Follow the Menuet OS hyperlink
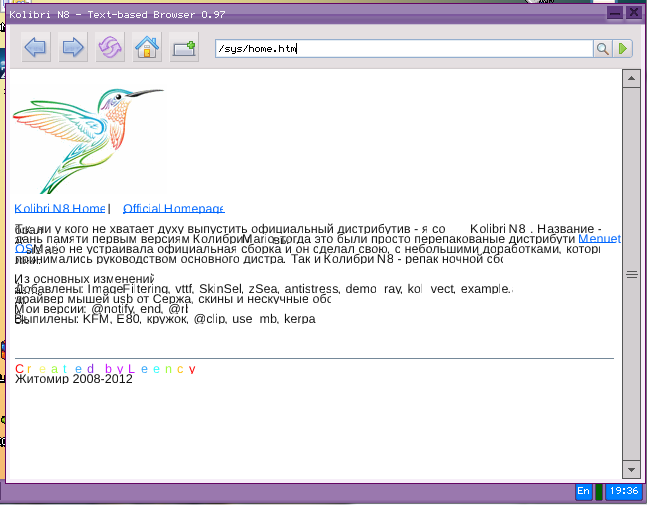 599,240
